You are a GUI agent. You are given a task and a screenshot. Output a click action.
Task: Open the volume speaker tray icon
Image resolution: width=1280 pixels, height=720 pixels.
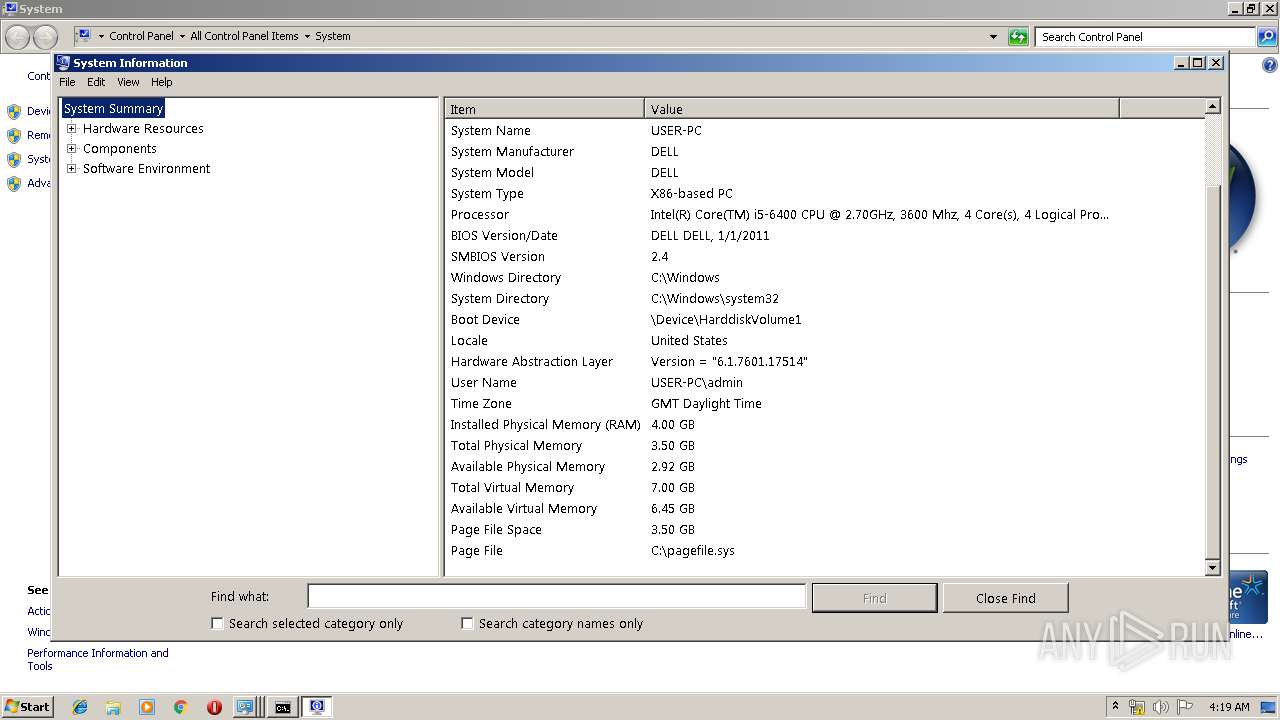point(1161,707)
